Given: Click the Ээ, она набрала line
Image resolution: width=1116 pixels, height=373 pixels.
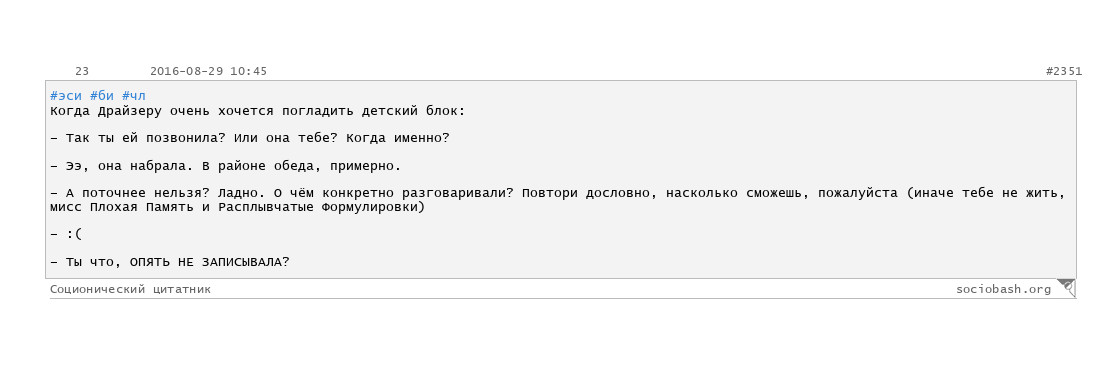Looking at the screenshot, I should point(226,166).
